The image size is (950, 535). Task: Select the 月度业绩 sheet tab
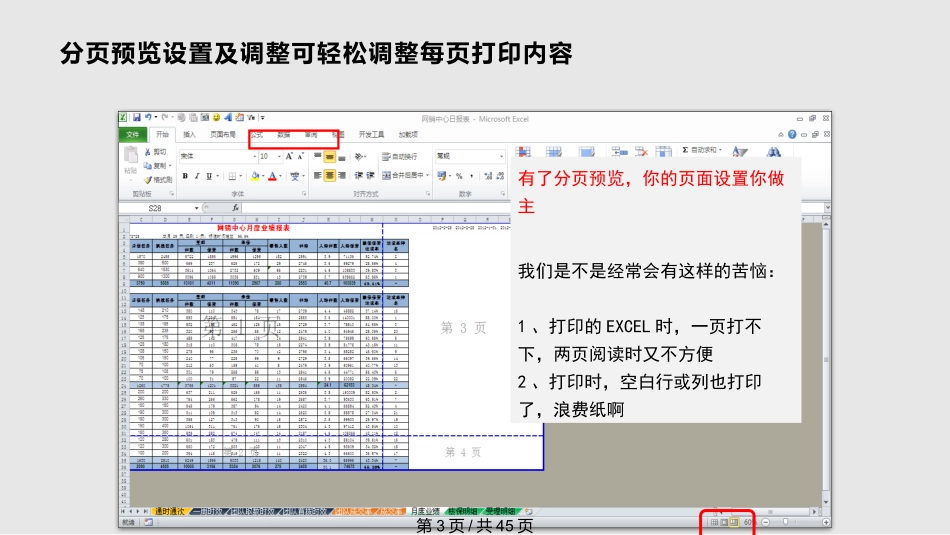(425, 512)
